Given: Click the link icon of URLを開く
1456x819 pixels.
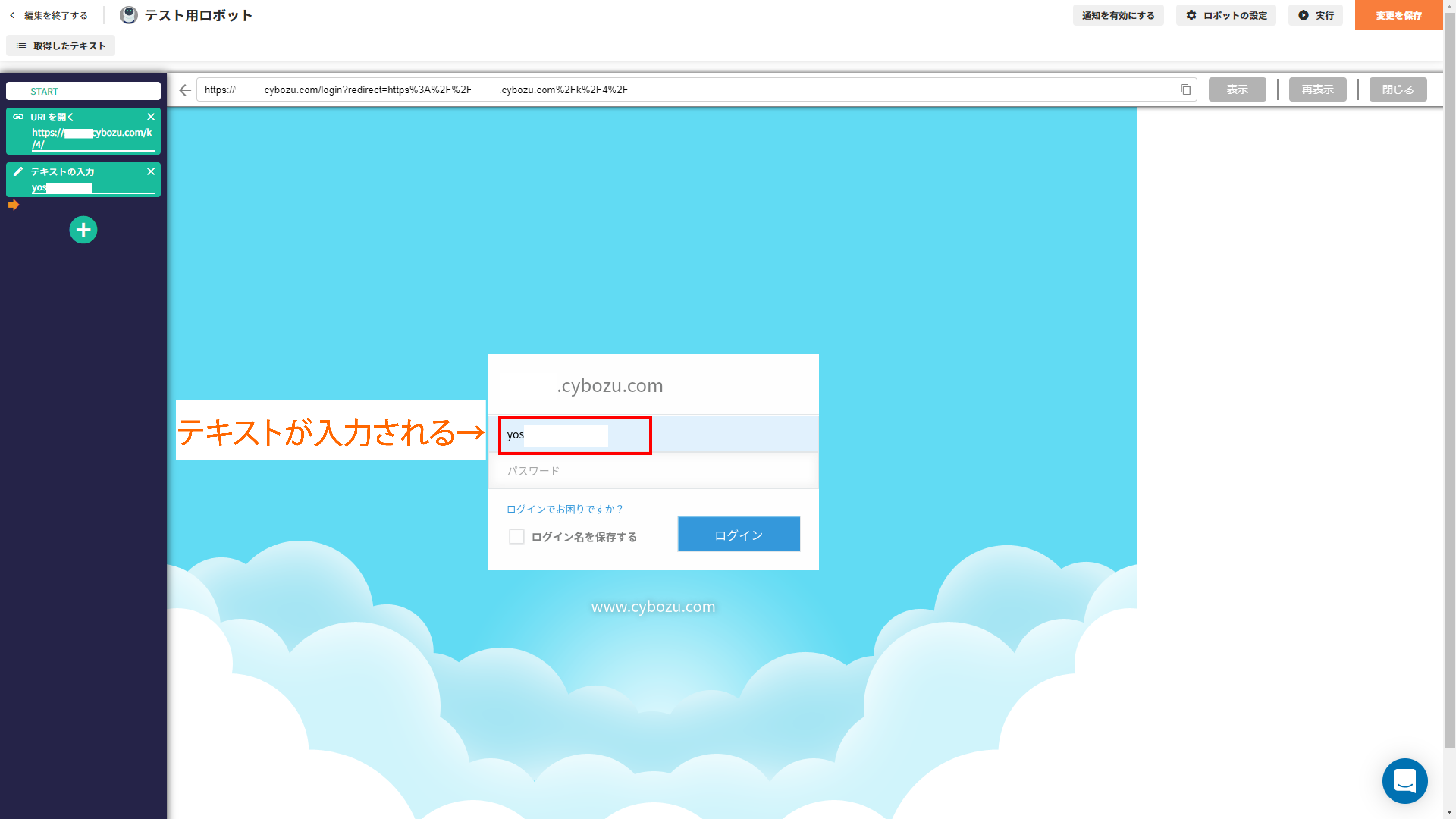Looking at the screenshot, I should tap(18, 117).
